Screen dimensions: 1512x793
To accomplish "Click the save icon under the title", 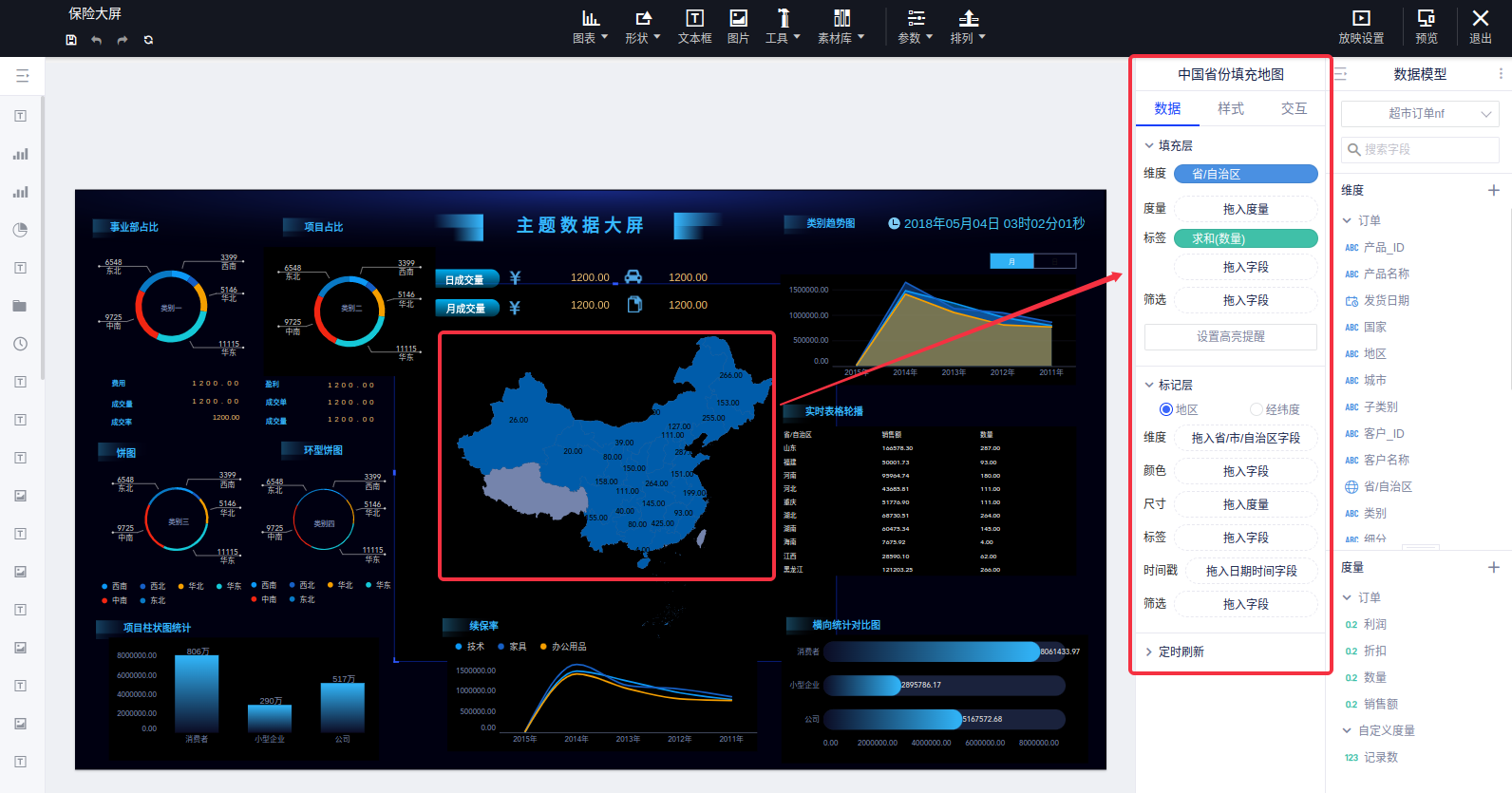I will 71,40.
